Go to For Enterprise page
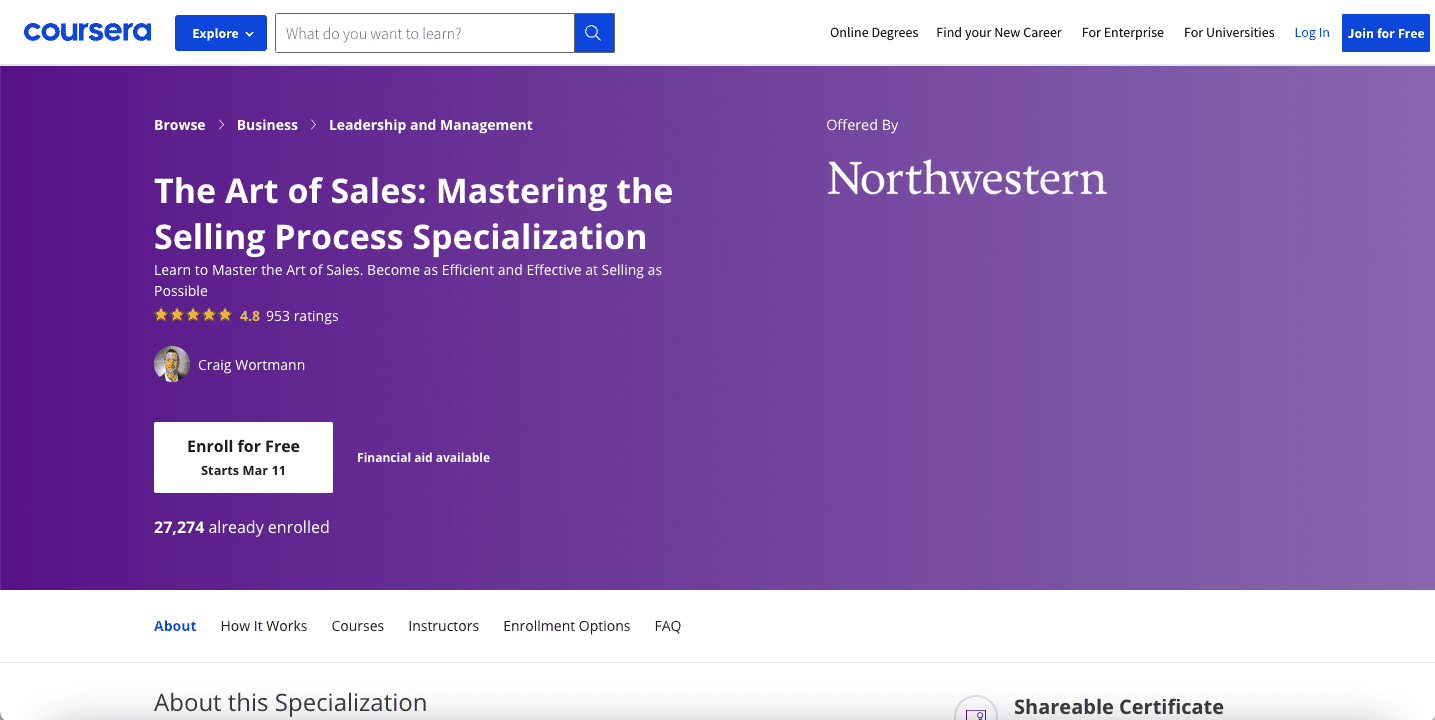This screenshot has width=1435, height=720. coord(1123,33)
